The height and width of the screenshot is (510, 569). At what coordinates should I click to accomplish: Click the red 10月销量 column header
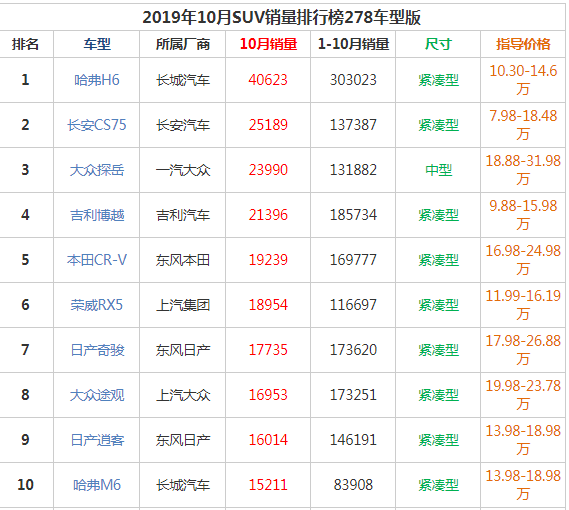click(x=268, y=44)
